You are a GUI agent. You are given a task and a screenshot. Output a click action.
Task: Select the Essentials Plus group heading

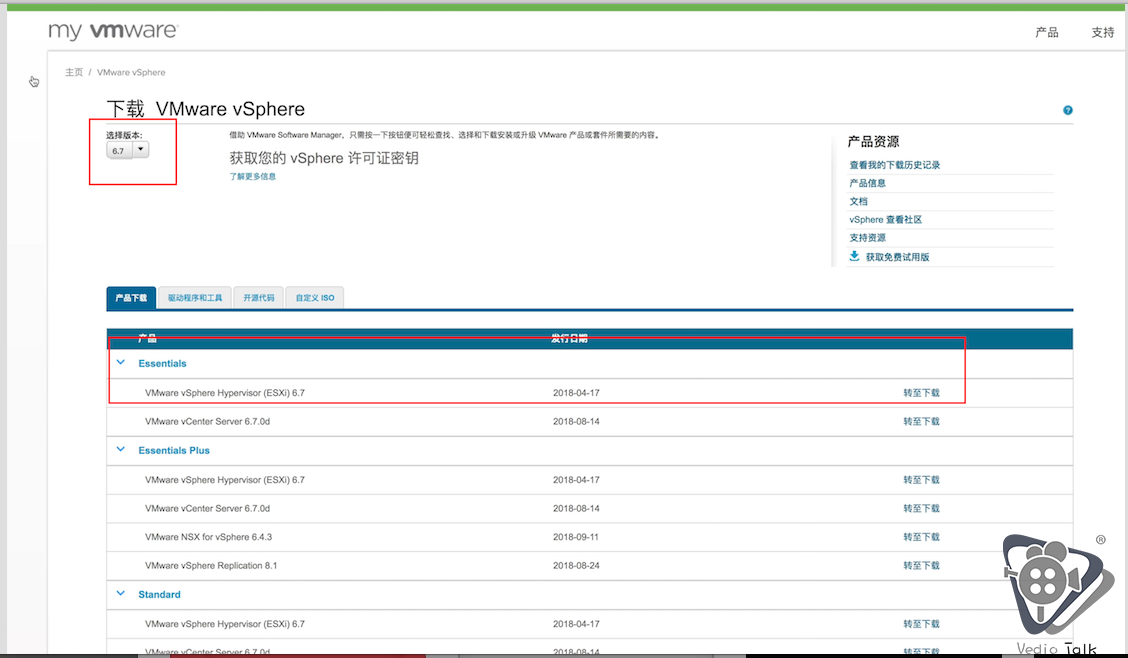pyautogui.click(x=174, y=450)
